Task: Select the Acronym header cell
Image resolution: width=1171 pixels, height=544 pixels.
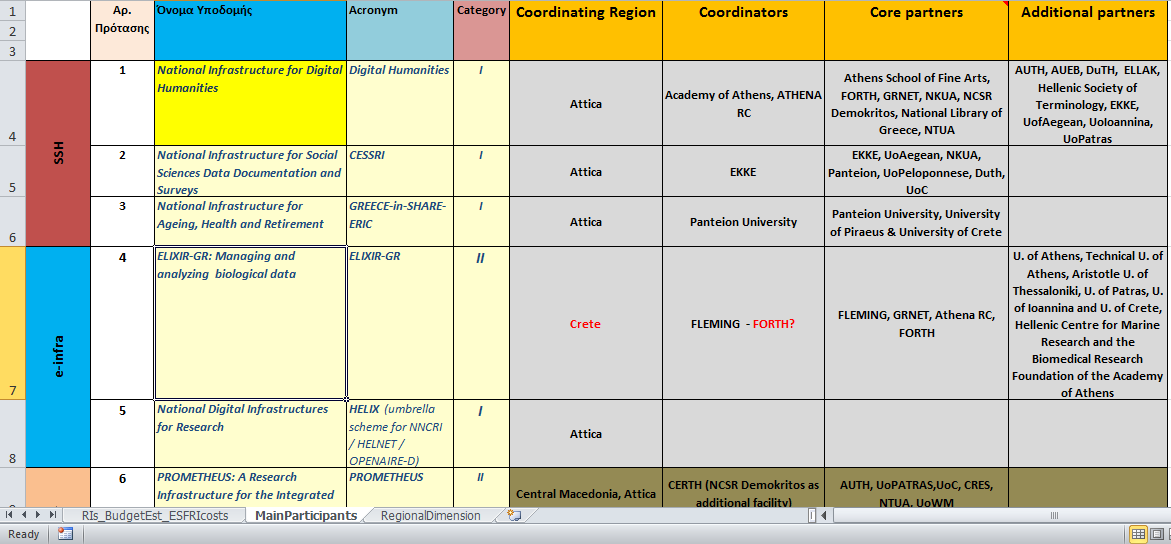Action: tap(400, 31)
